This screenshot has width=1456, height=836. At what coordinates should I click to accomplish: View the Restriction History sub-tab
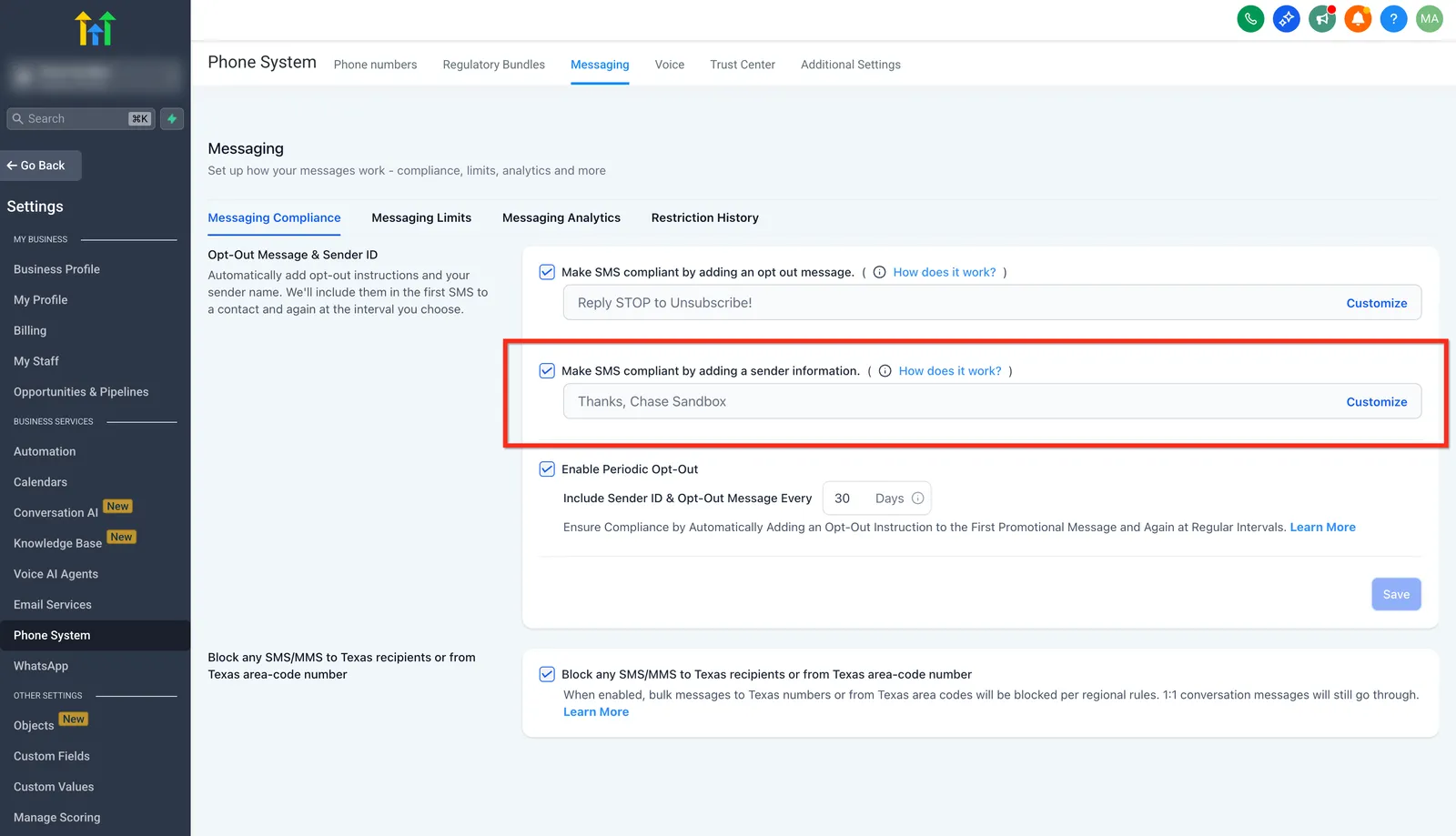[704, 218]
